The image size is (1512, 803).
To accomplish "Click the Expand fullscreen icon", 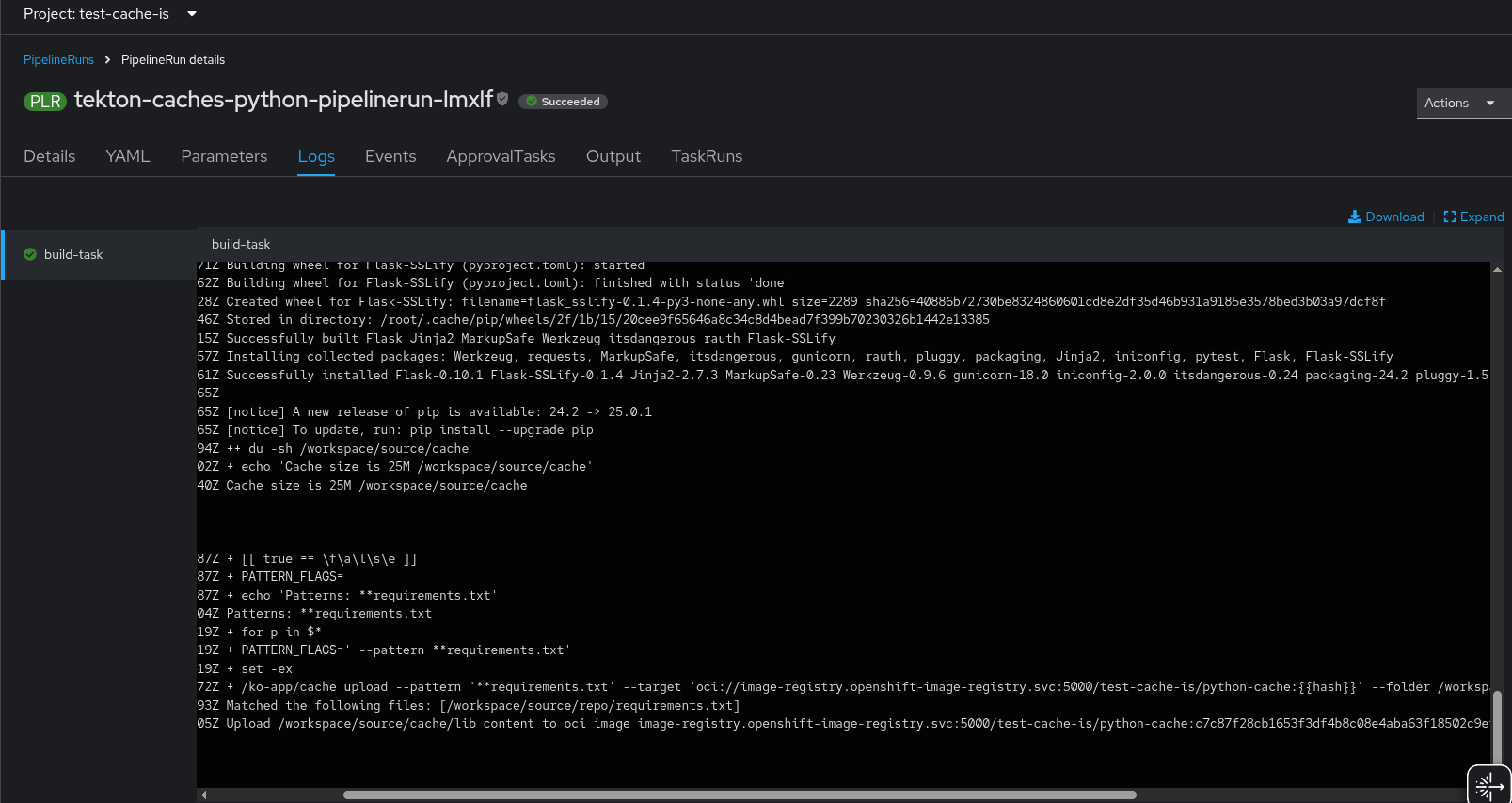I will coord(1449,217).
